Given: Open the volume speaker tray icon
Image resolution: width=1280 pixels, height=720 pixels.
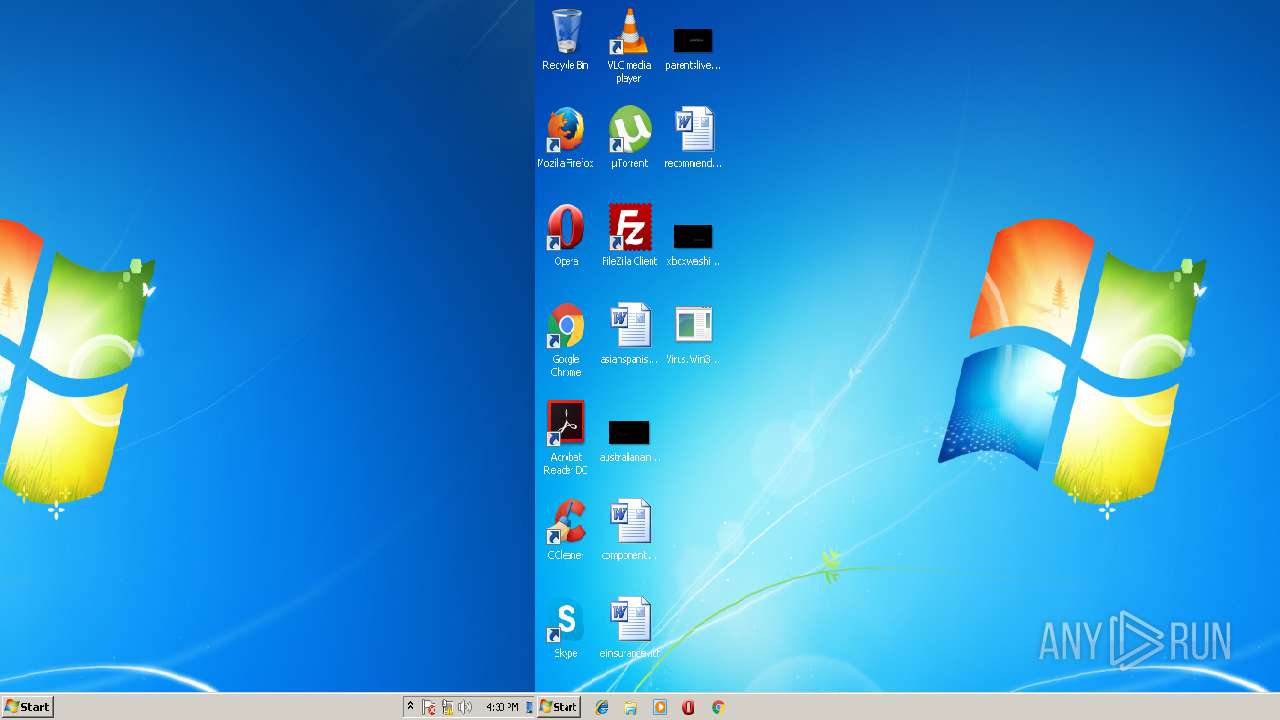Looking at the screenshot, I should [x=465, y=707].
